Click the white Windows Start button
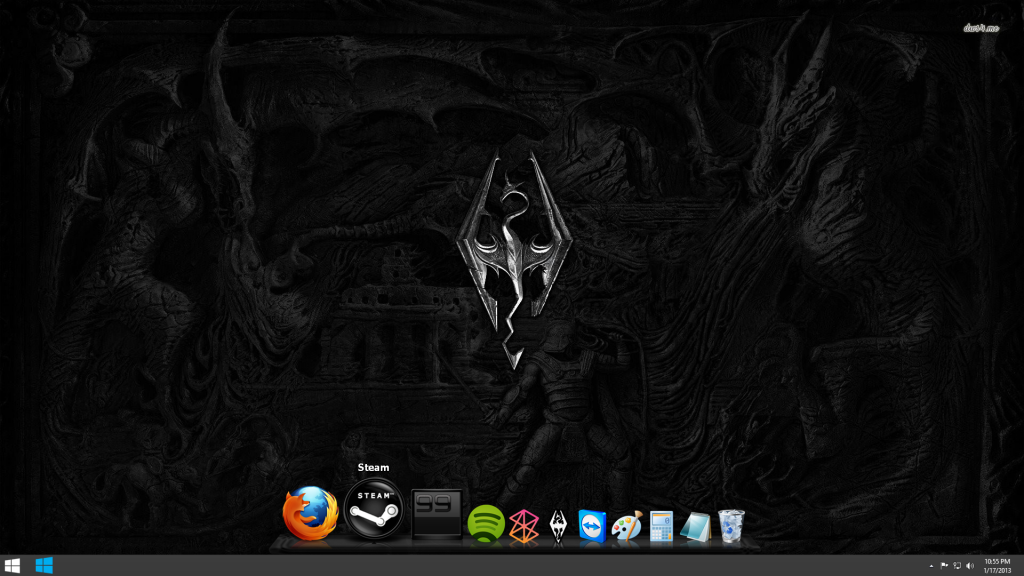This screenshot has width=1024, height=576. [x=13, y=566]
